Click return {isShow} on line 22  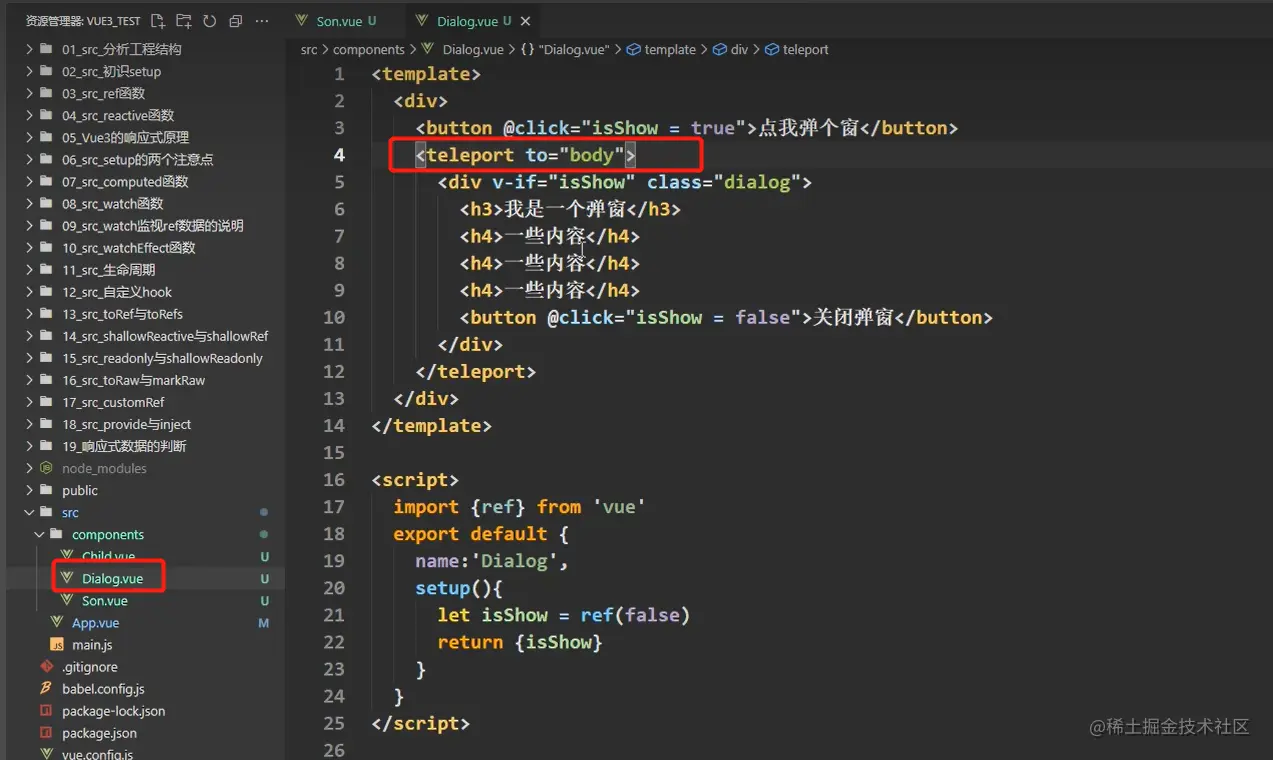tap(520, 642)
